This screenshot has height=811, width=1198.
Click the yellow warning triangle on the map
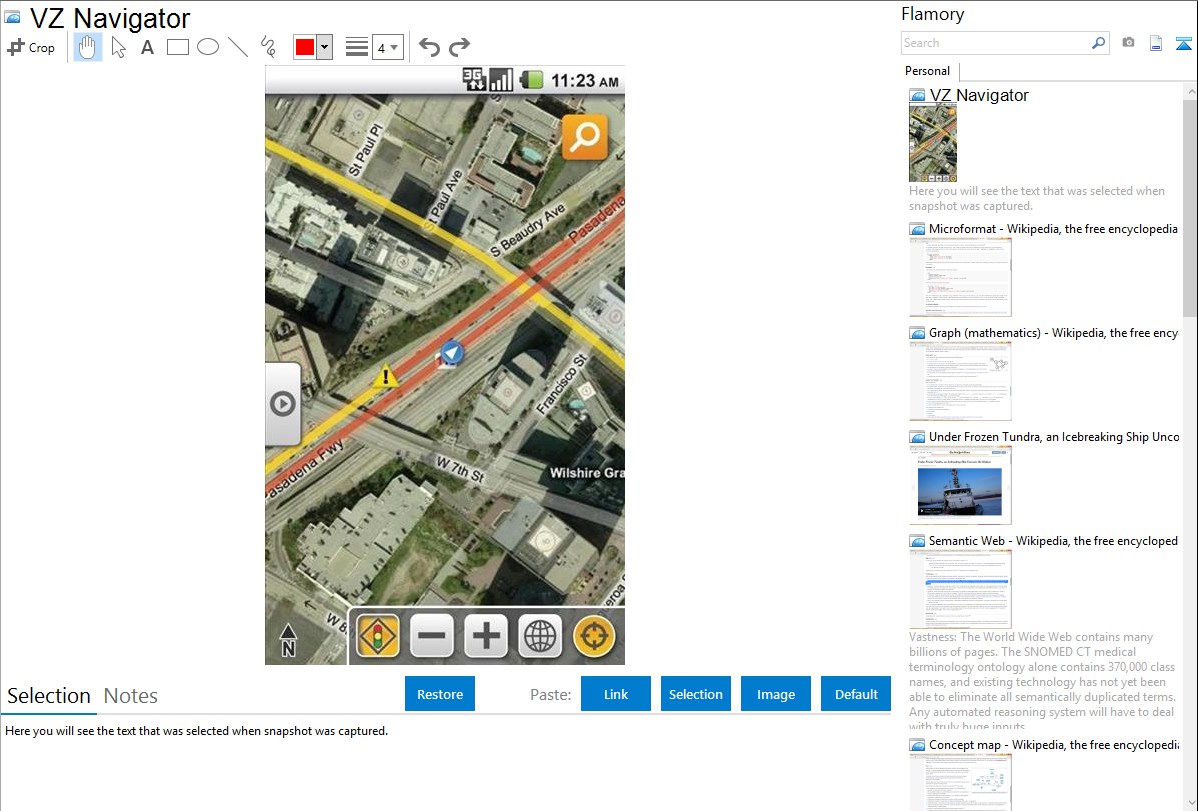386,375
